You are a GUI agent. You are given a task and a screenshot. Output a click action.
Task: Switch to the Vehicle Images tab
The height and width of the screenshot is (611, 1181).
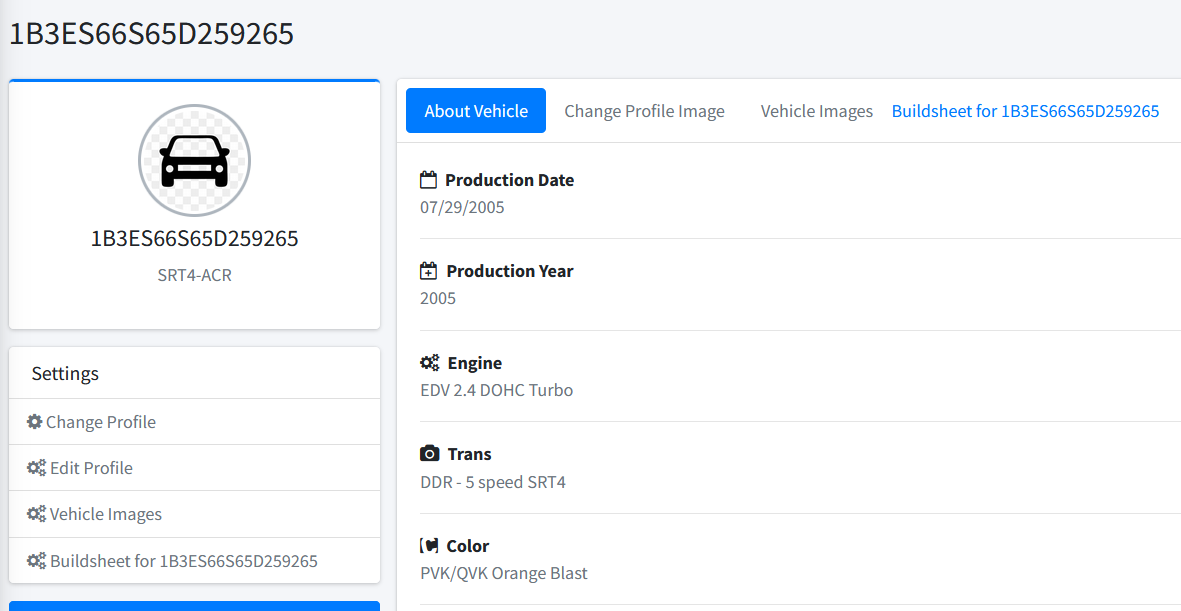click(x=816, y=110)
